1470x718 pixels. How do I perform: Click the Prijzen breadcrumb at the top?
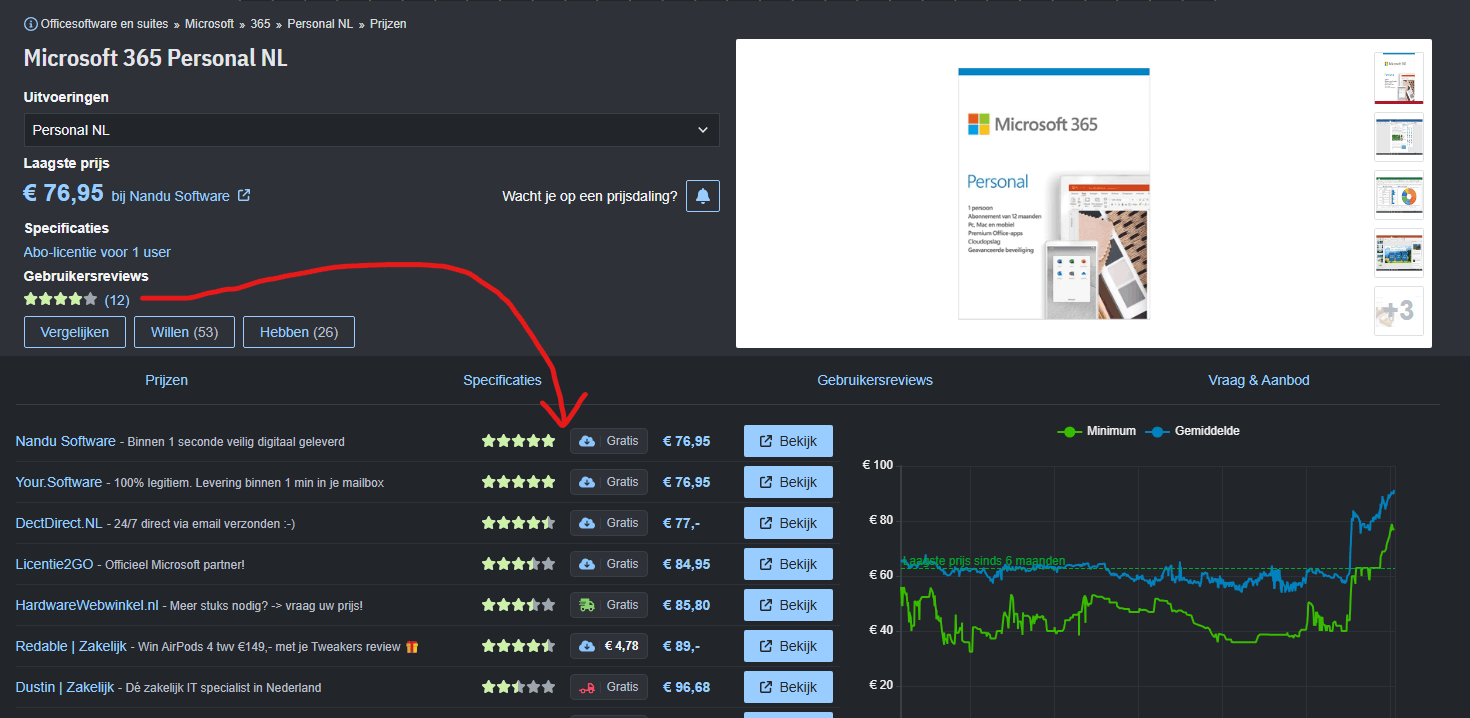pos(388,23)
